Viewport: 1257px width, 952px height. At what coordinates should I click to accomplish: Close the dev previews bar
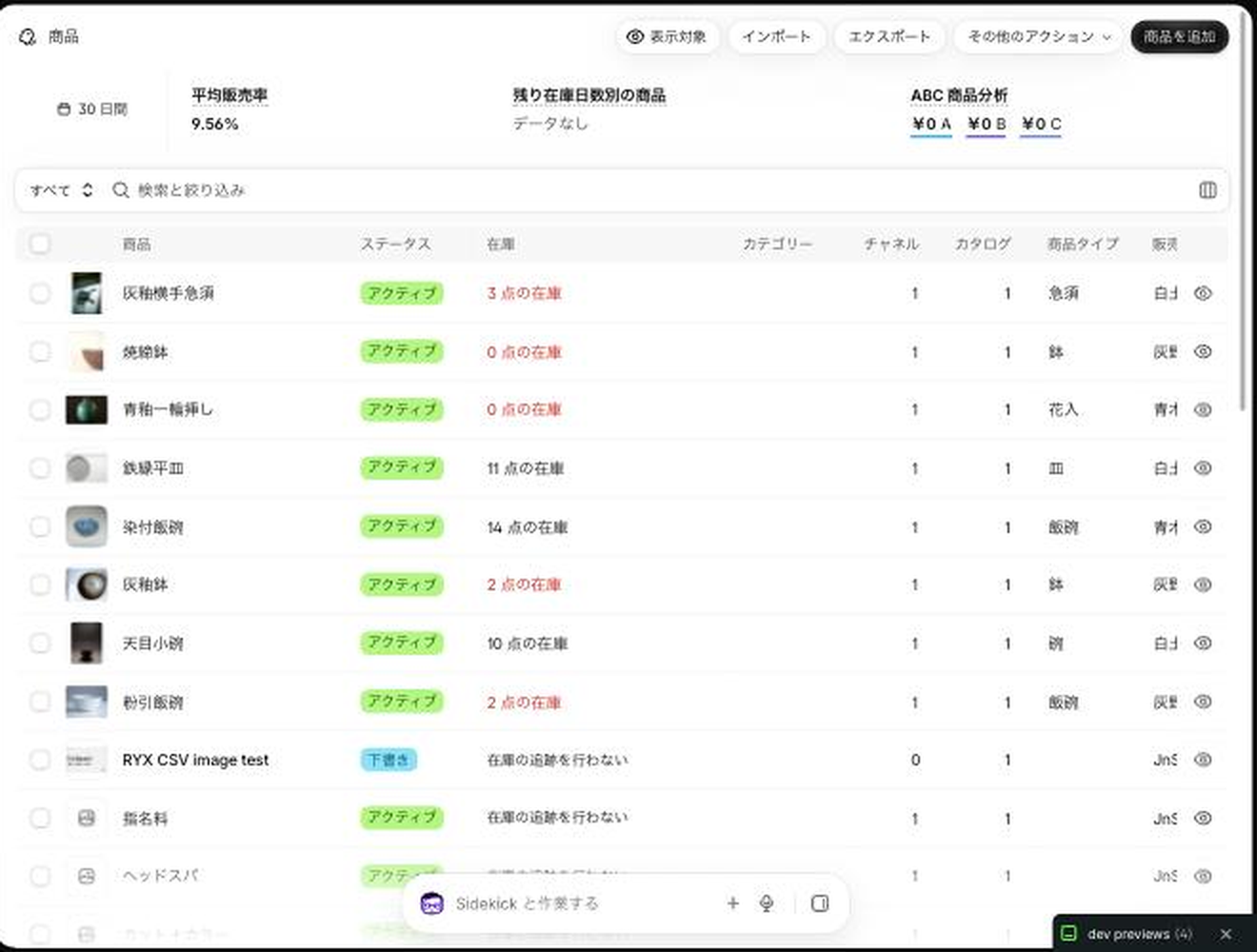1226,934
